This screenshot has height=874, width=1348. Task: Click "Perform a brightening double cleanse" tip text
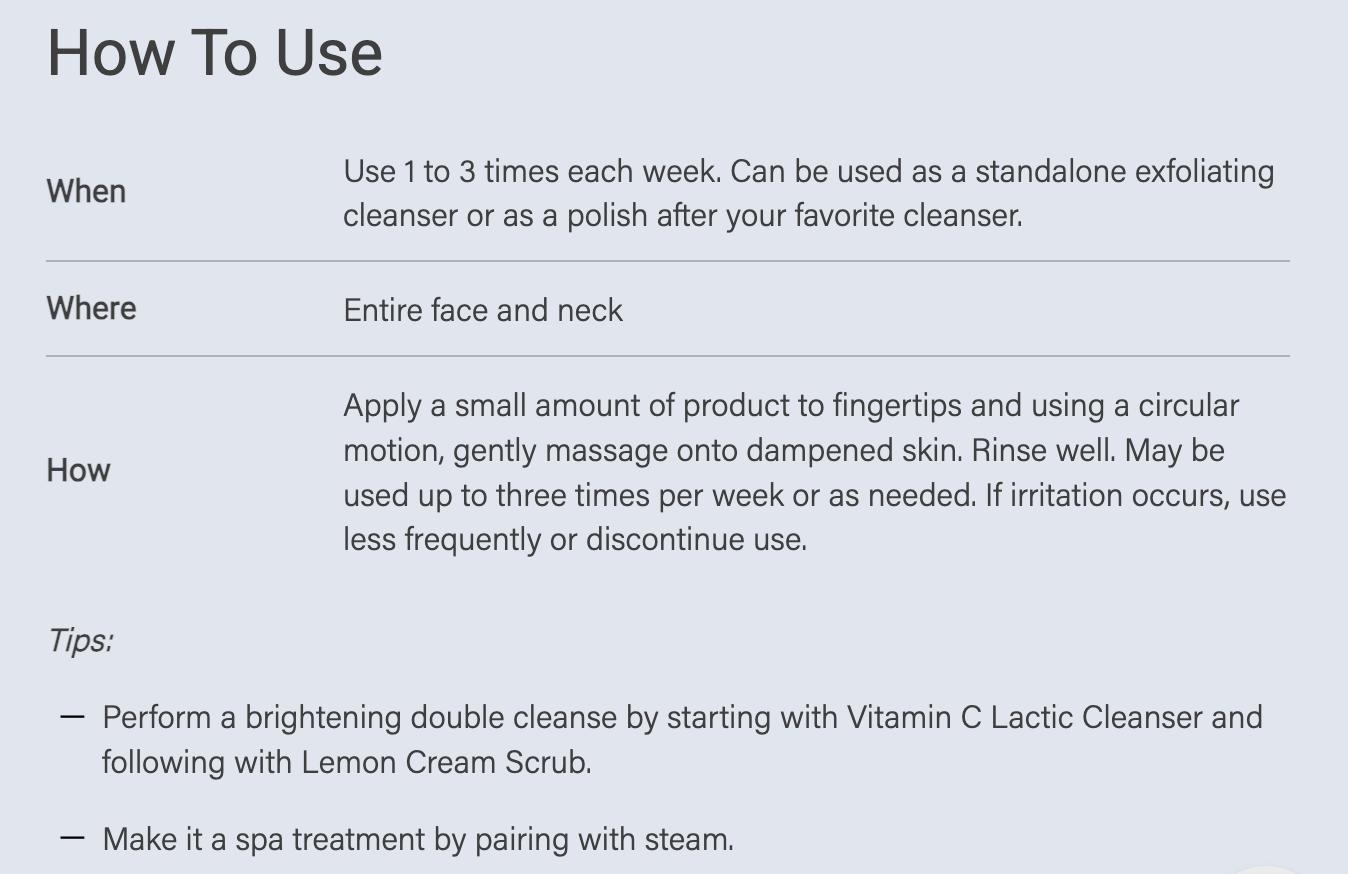362,717
